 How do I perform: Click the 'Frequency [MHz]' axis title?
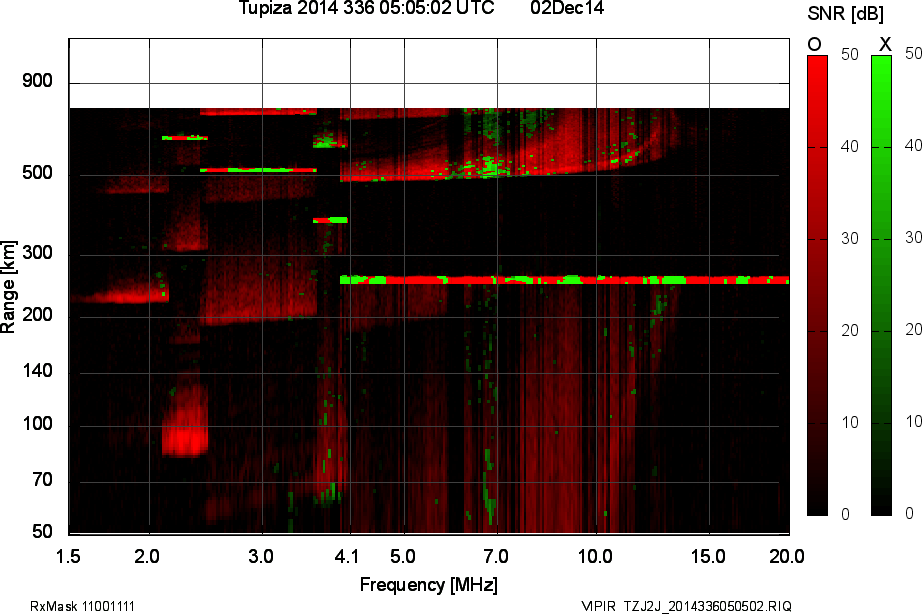pyautogui.click(x=429, y=585)
